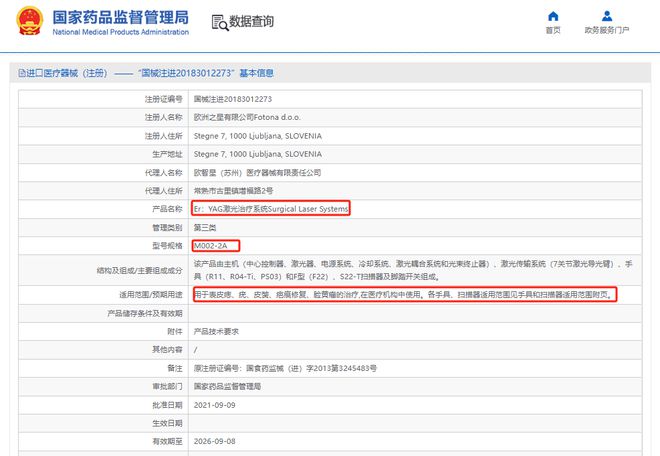The height and width of the screenshot is (456, 660).
Task: Select the 适用范围/预期用途 description text
Action: click(x=403, y=295)
